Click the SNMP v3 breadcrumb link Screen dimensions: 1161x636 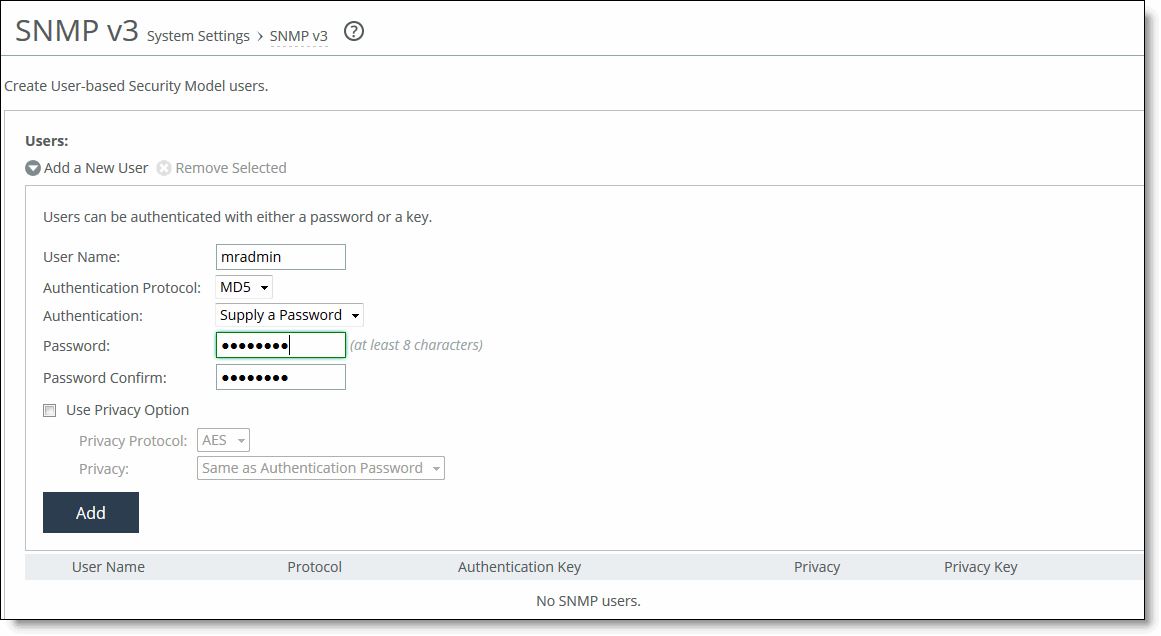[x=298, y=36]
